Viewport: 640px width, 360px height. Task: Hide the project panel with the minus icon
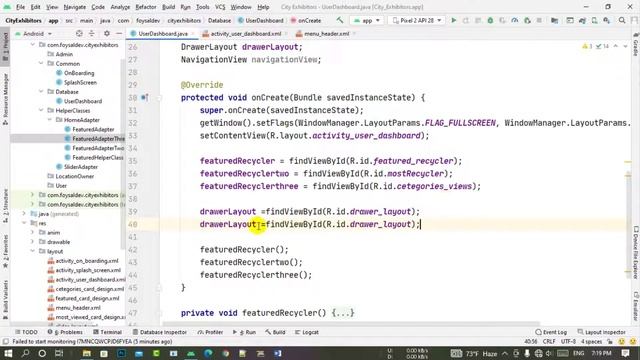[119, 33]
